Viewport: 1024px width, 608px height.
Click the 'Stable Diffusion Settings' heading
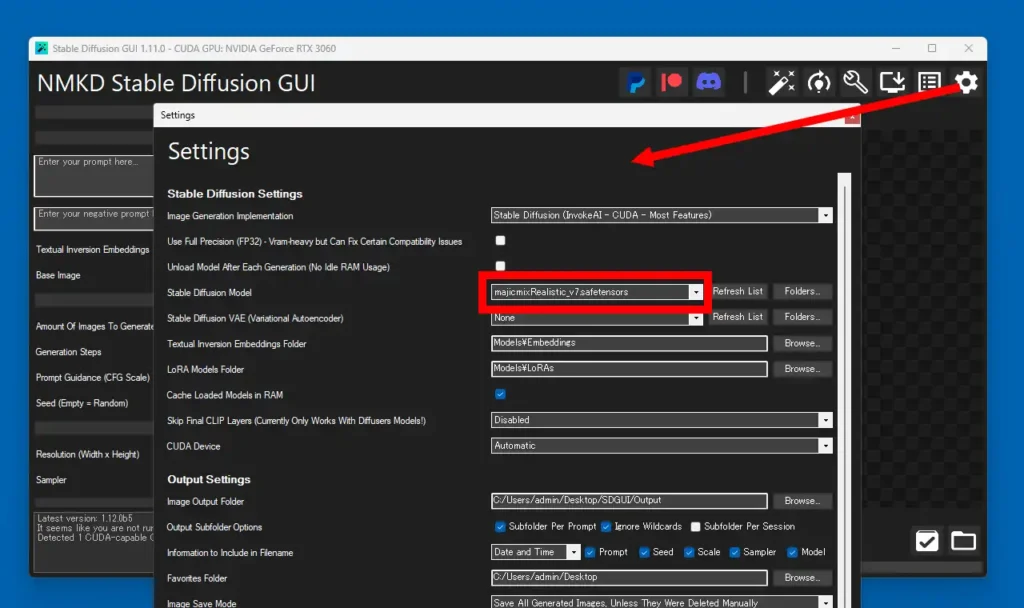[x=234, y=194]
